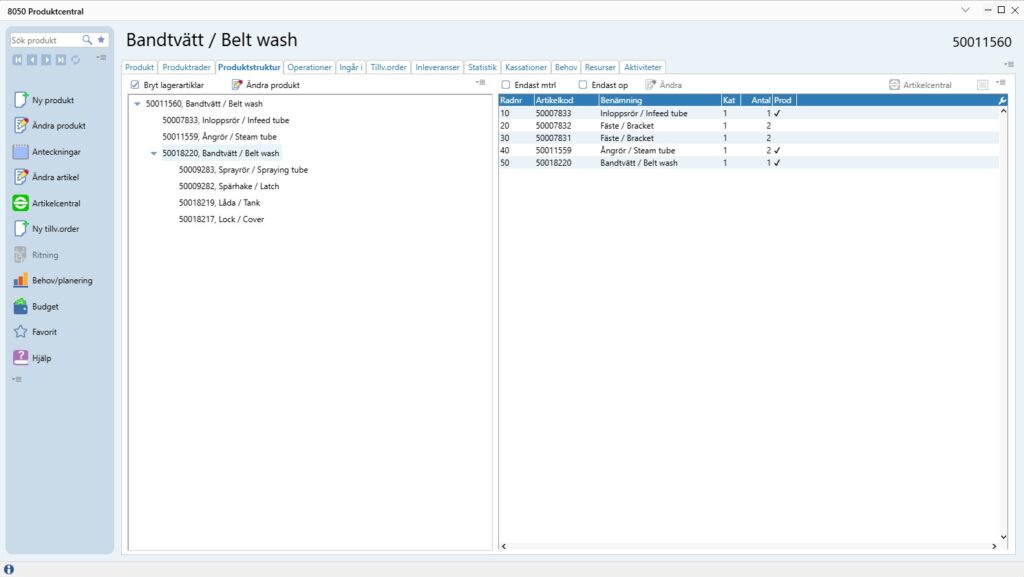Collapse the 50018220 Bandtvätt subtree node
This screenshot has height=577, width=1024.
point(154,154)
